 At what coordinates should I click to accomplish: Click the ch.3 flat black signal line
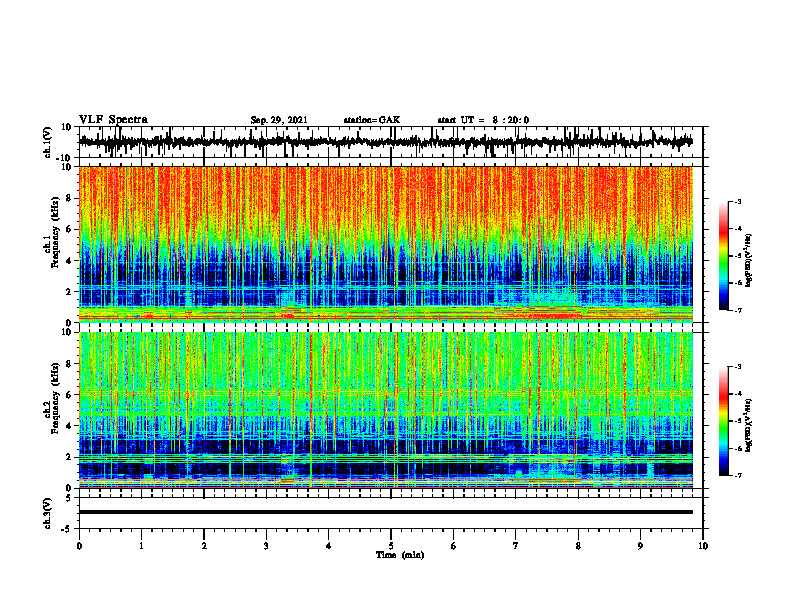(386, 512)
